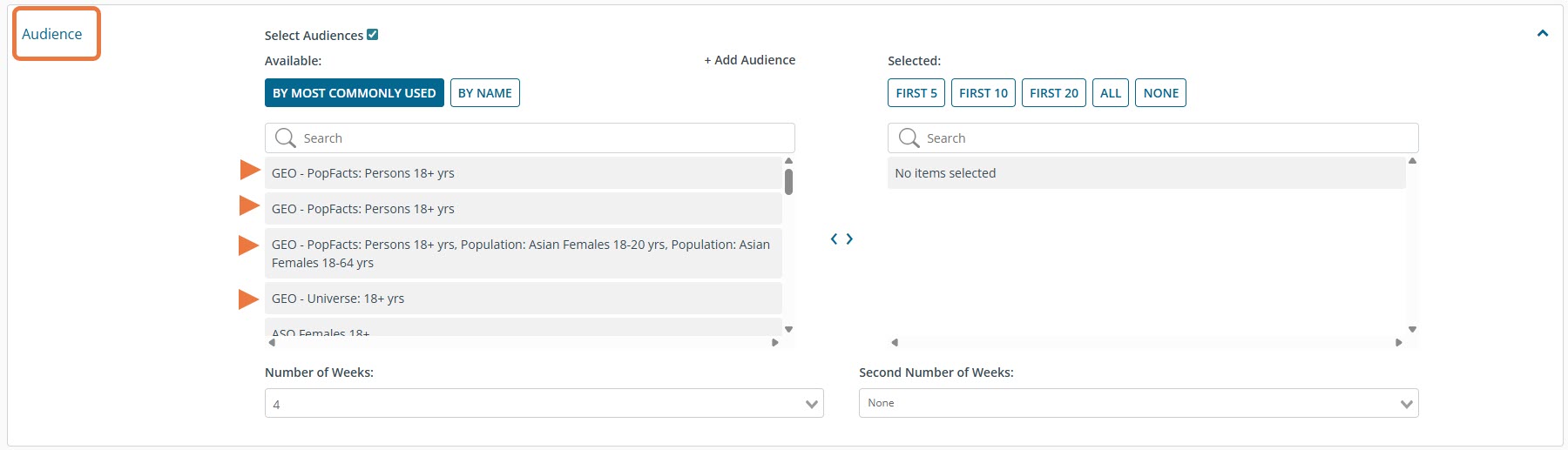The height and width of the screenshot is (450, 1568).
Task: Click the move-left chevron between lists
Action: tap(834, 238)
